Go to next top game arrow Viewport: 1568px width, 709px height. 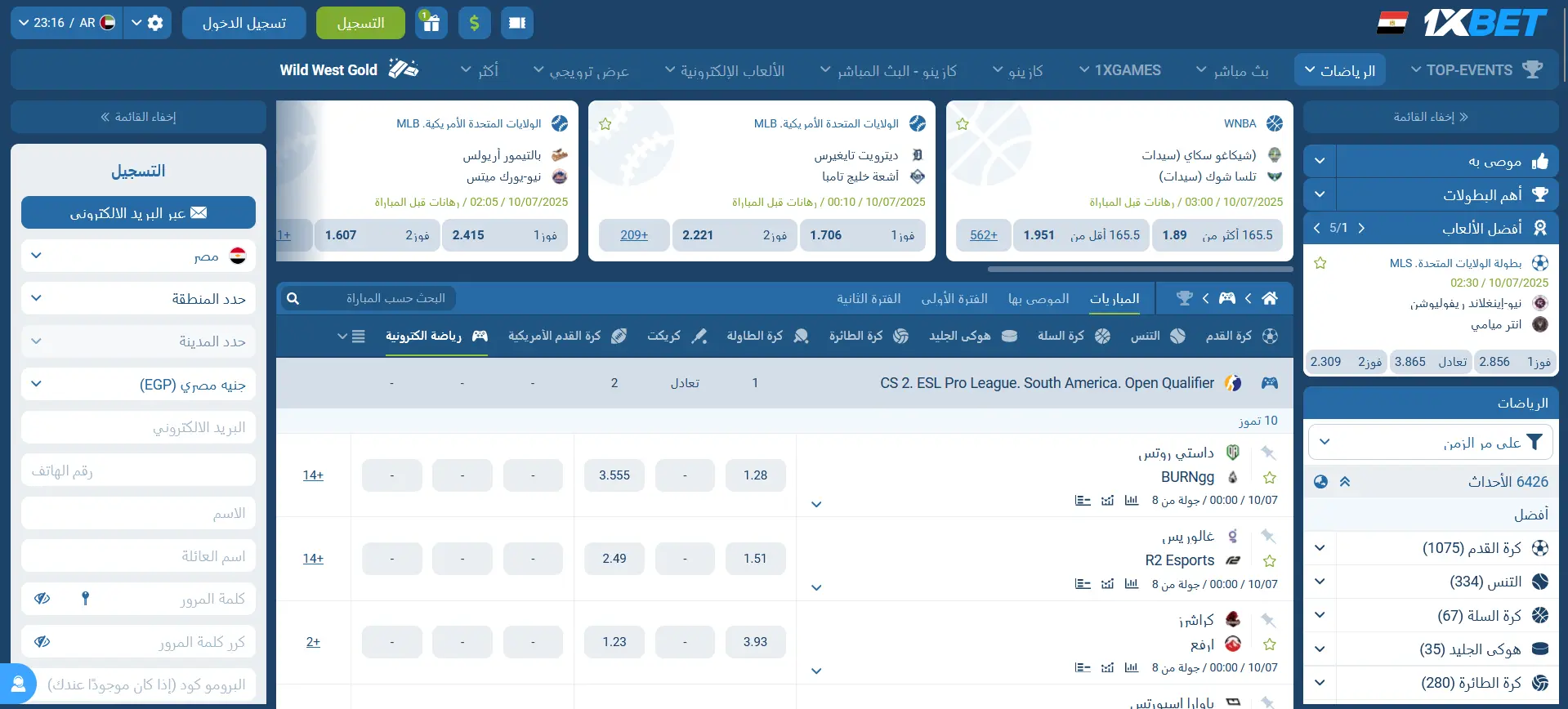tap(1361, 228)
